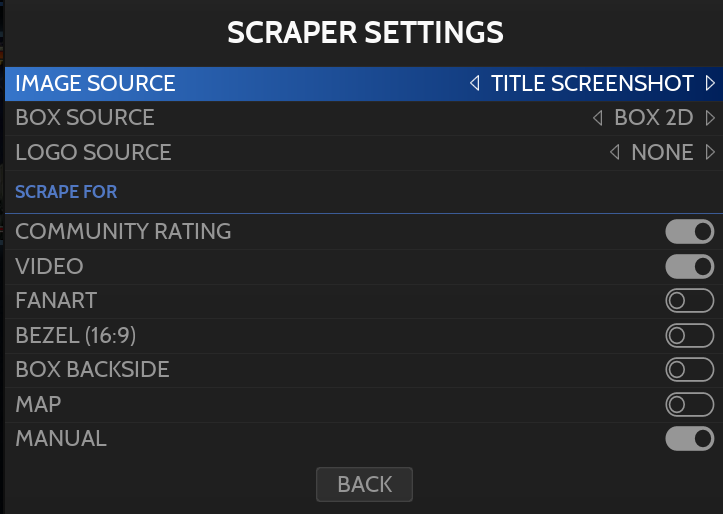Image resolution: width=723 pixels, height=514 pixels.
Task: Enable the Fanart toggle
Action: (x=690, y=301)
